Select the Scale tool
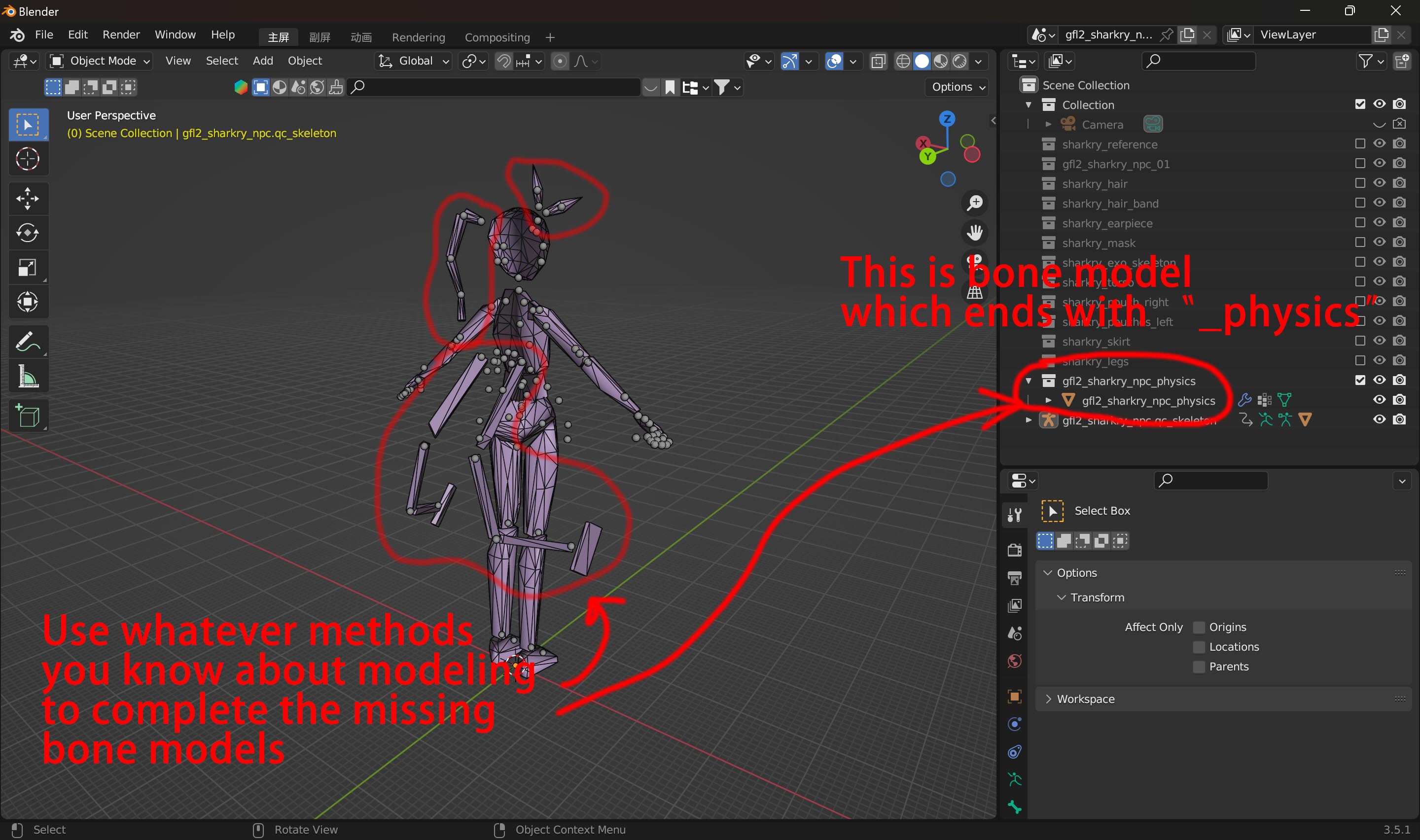The image size is (1420, 840). pos(27,268)
